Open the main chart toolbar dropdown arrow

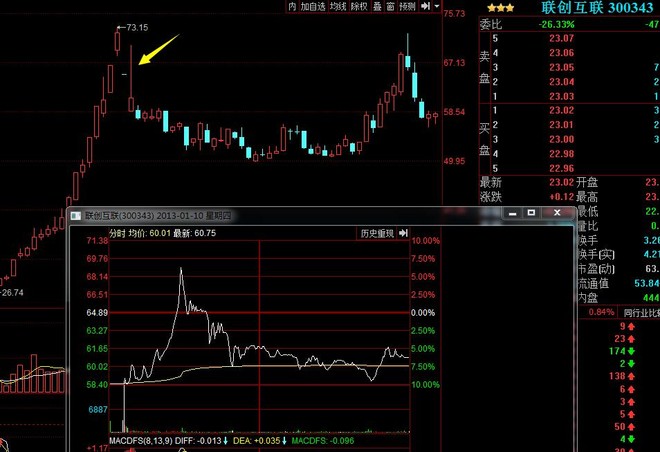436,6
